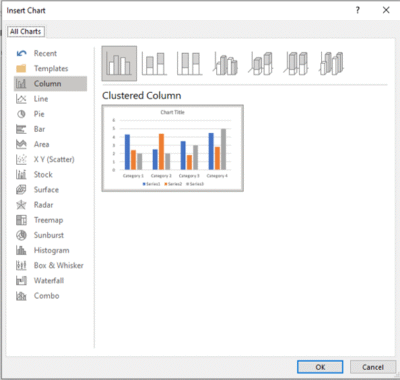
Task: Select the Box & Whisker category
Action: pos(50,265)
